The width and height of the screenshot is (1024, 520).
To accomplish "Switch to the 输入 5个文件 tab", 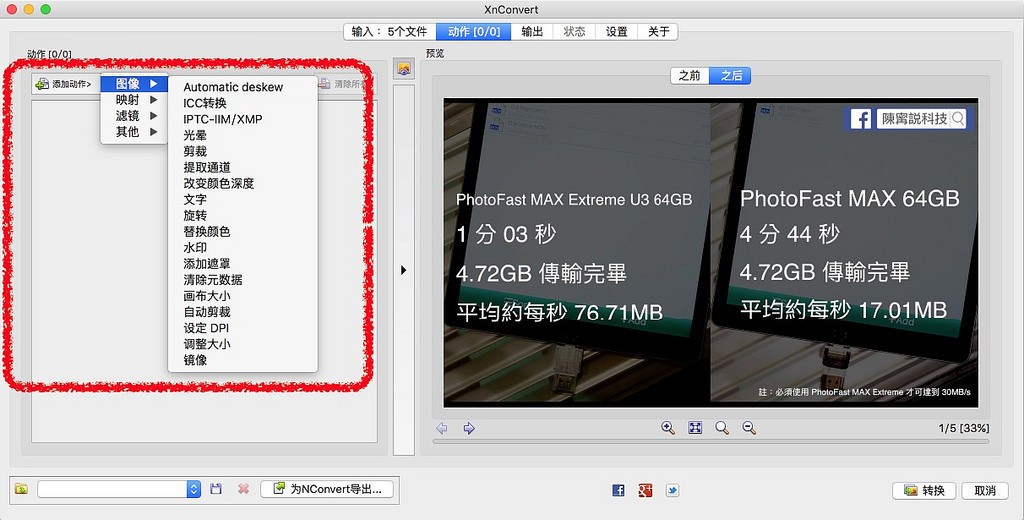I will click(x=390, y=31).
